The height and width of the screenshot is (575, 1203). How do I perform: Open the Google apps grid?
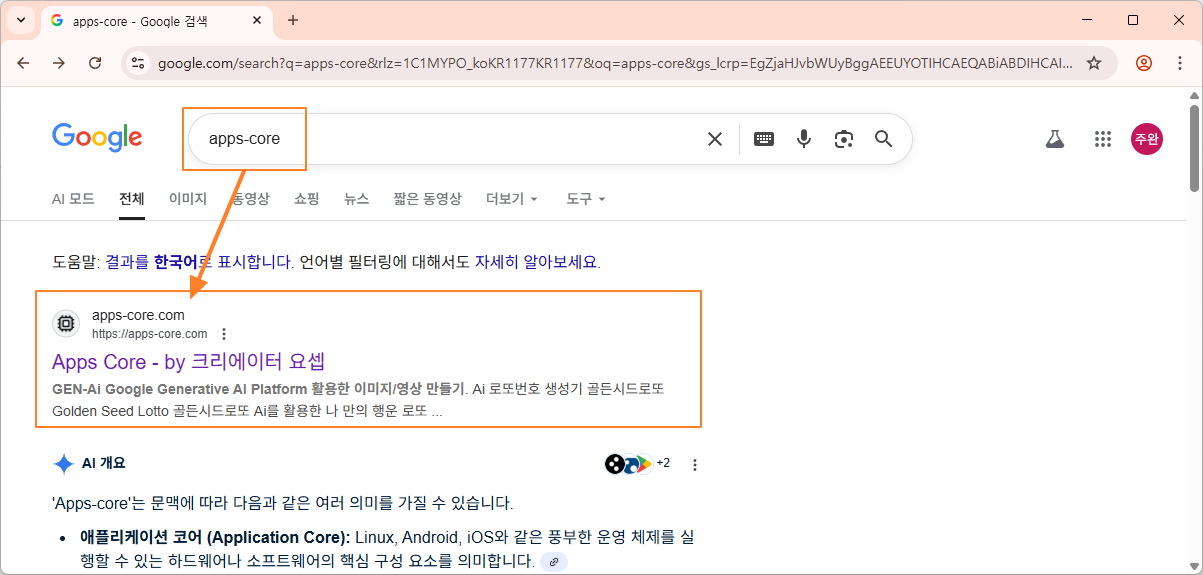point(1103,139)
